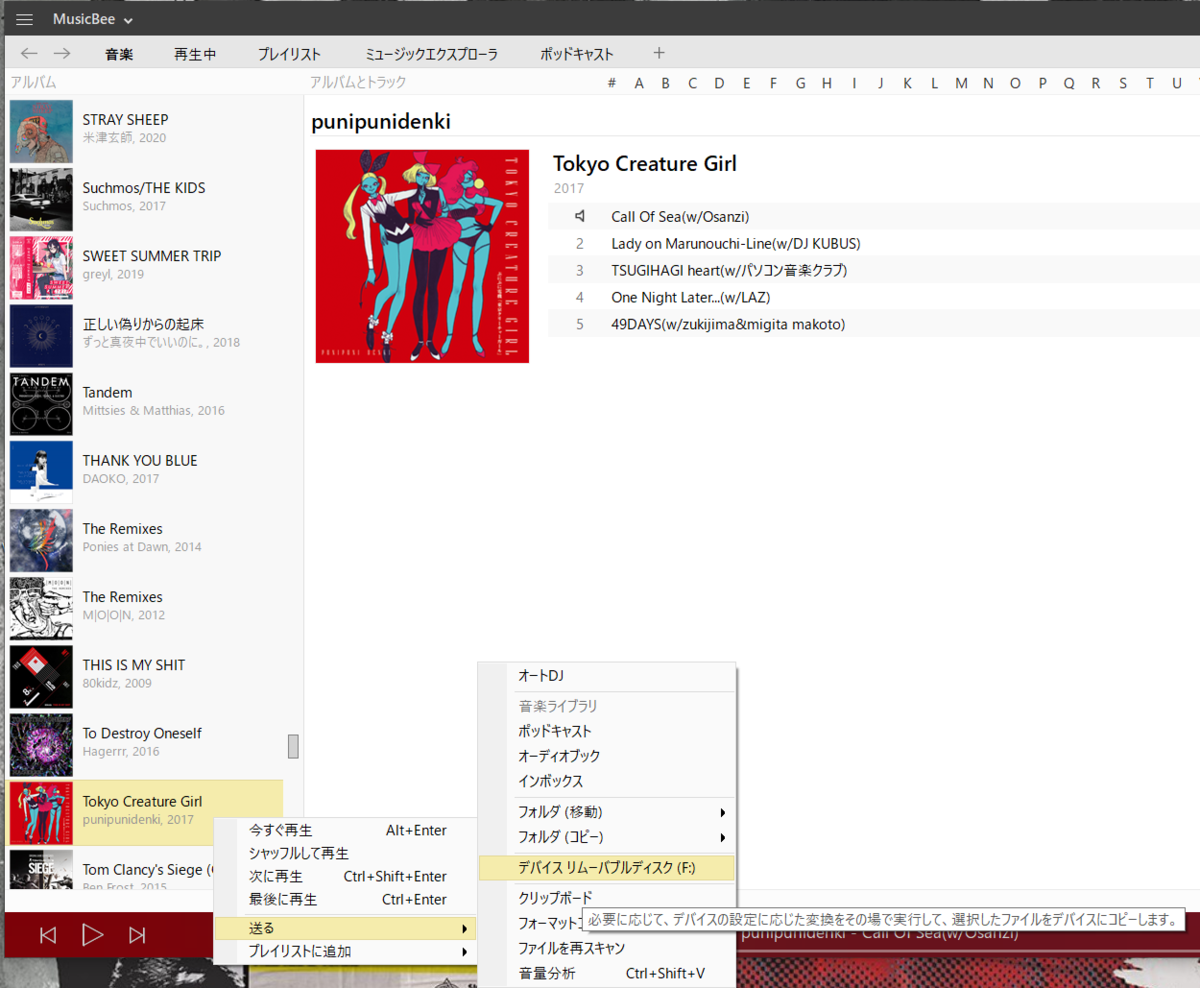Add a new tab with plus icon
The height and width of the screenshot is (988, 1200).
tap(658, 53)
